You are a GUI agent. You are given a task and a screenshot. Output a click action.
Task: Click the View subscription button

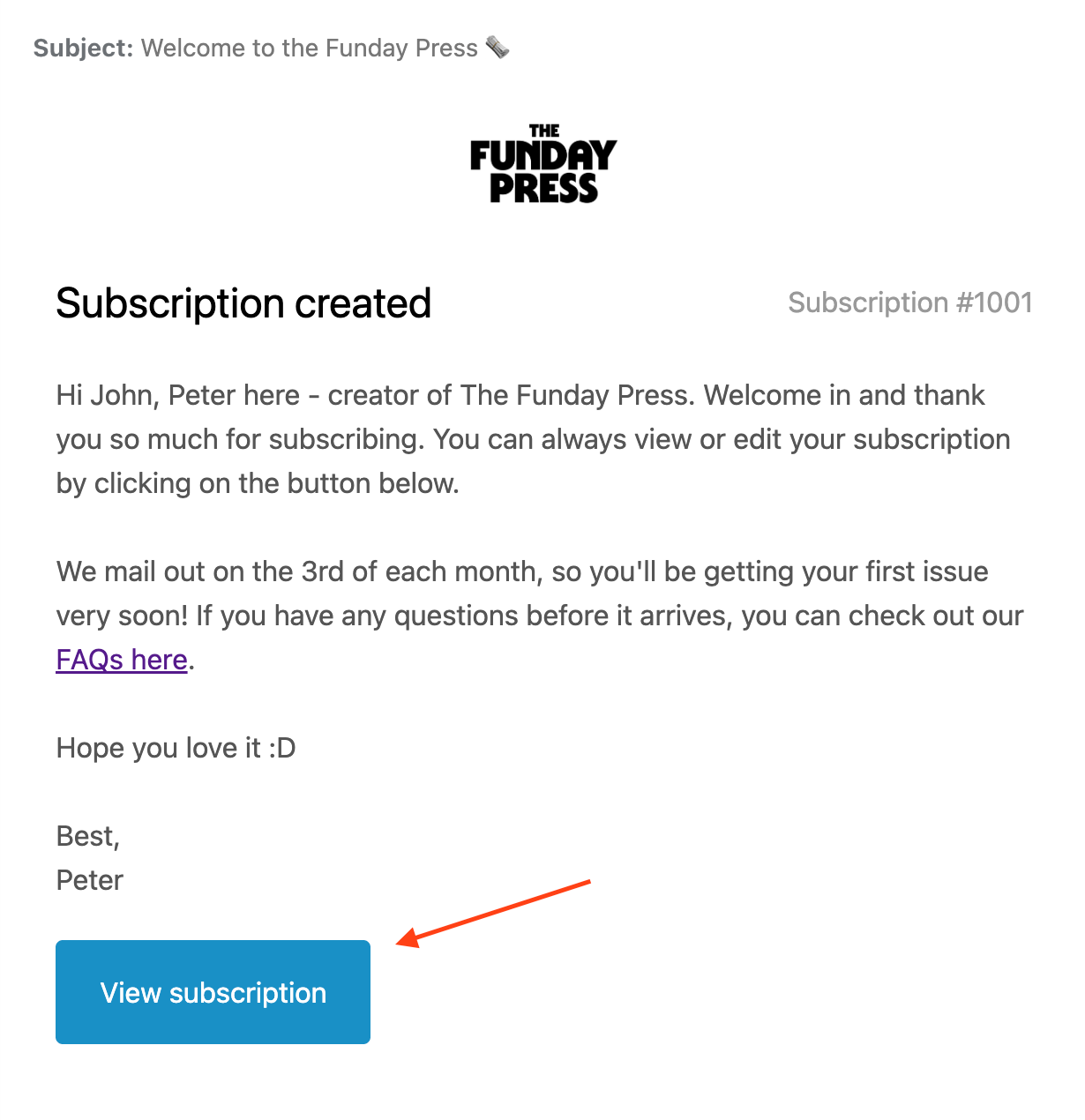(213, 992)
